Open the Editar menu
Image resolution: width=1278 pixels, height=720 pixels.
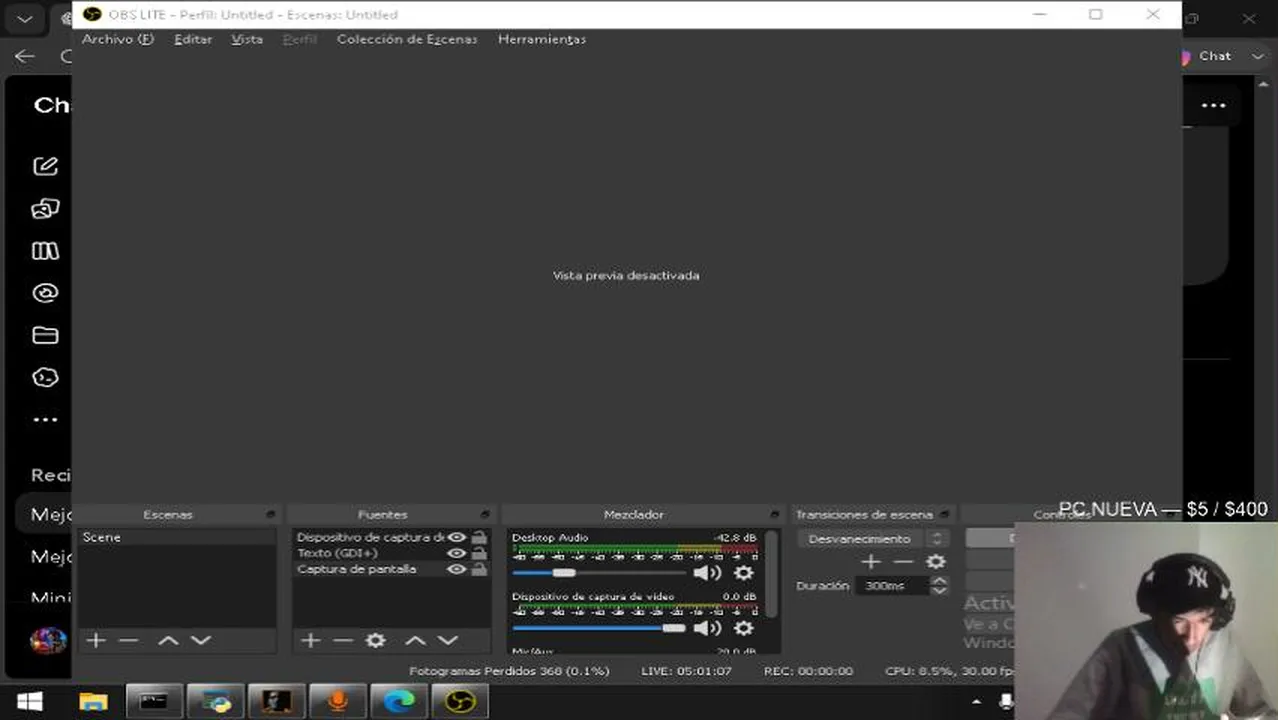(193, 39)
